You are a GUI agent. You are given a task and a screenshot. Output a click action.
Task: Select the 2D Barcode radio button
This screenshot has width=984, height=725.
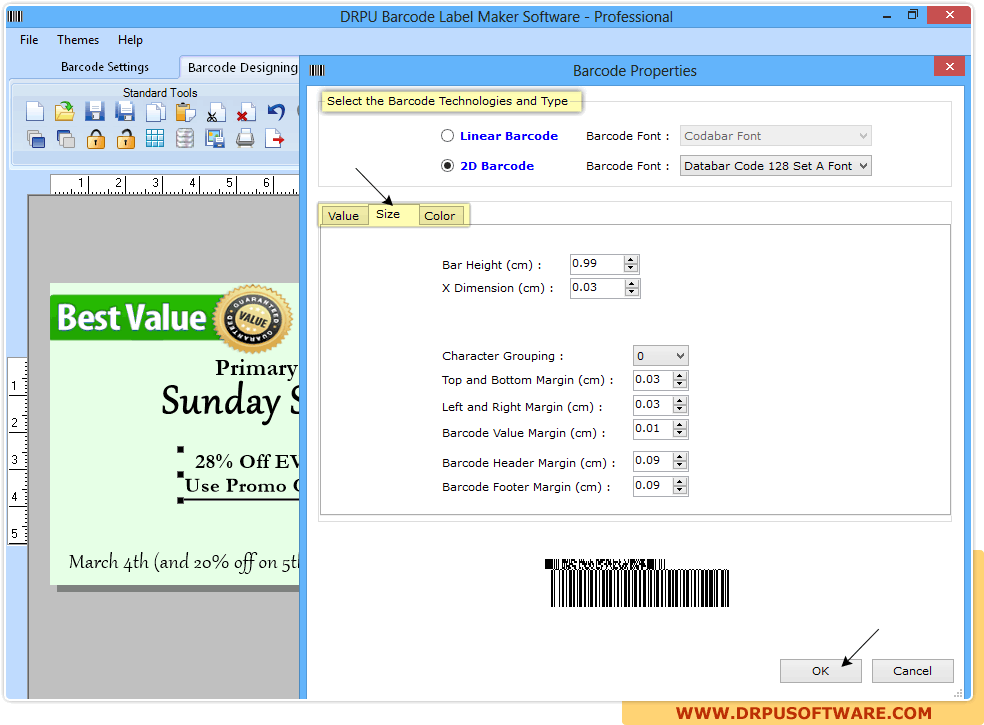447,166
